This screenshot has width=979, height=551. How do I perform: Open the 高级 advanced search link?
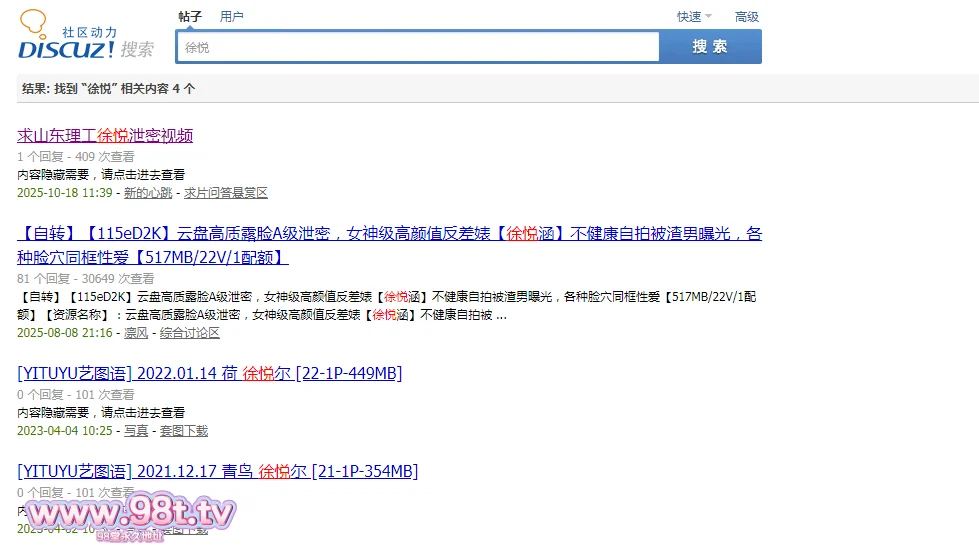[x=747, y=16]
